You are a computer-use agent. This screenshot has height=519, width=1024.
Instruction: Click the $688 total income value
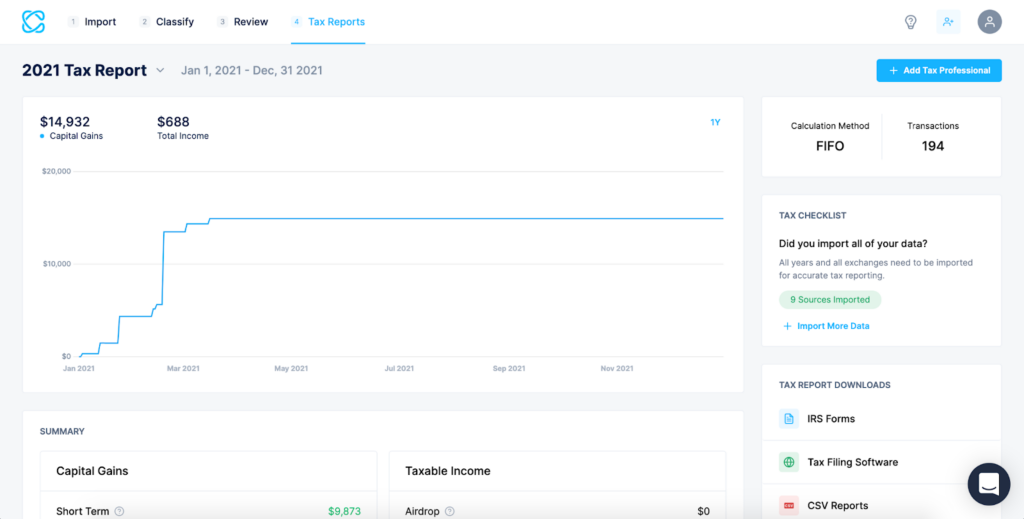click(x=173, y=121)
